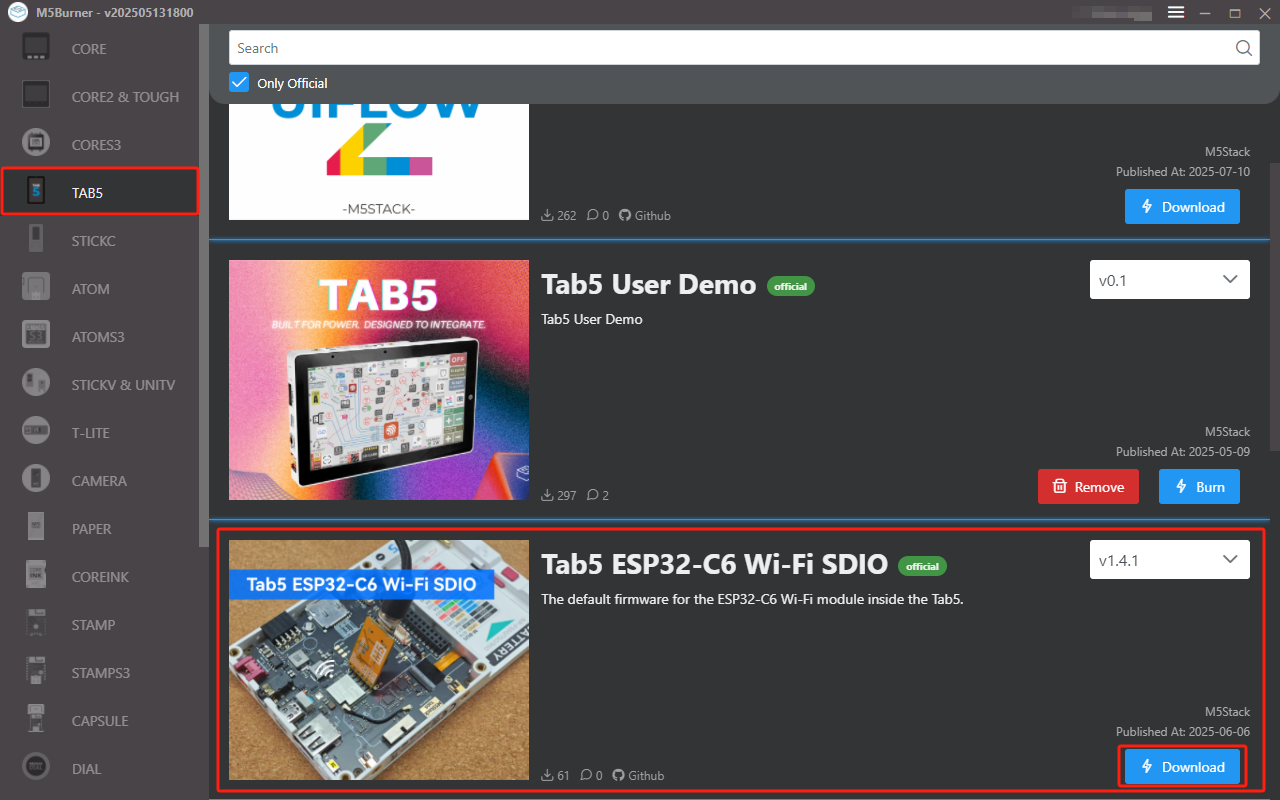This screenshot has width=1280, height=800.
Task: Download Tab5 ESP32-C6 Wi-Fi SDIO firmware
Action: click(1182, 767)
